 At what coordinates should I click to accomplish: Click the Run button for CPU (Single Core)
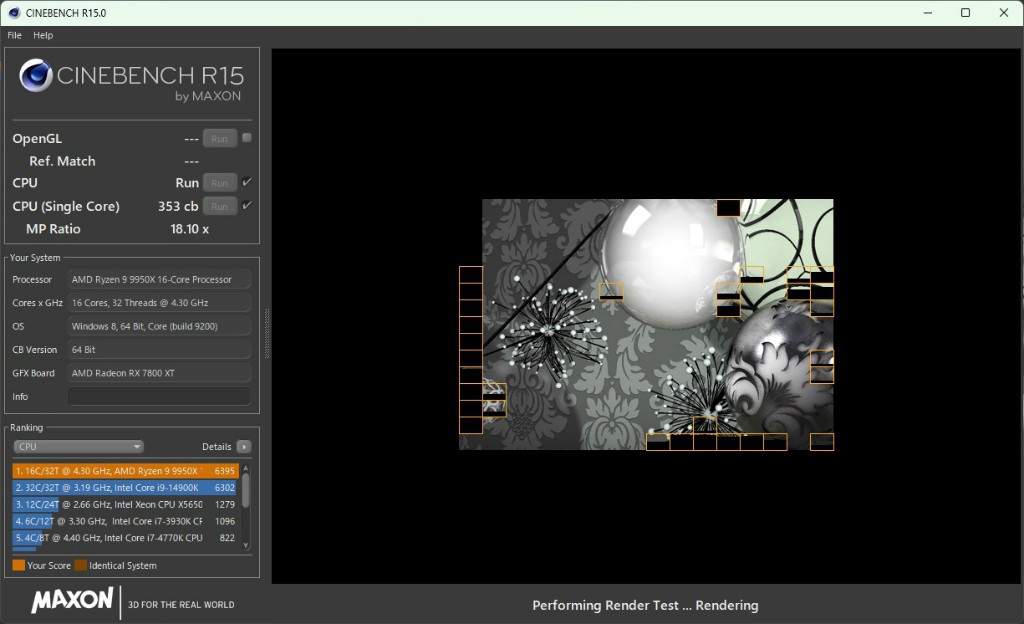tap(220, 206)
